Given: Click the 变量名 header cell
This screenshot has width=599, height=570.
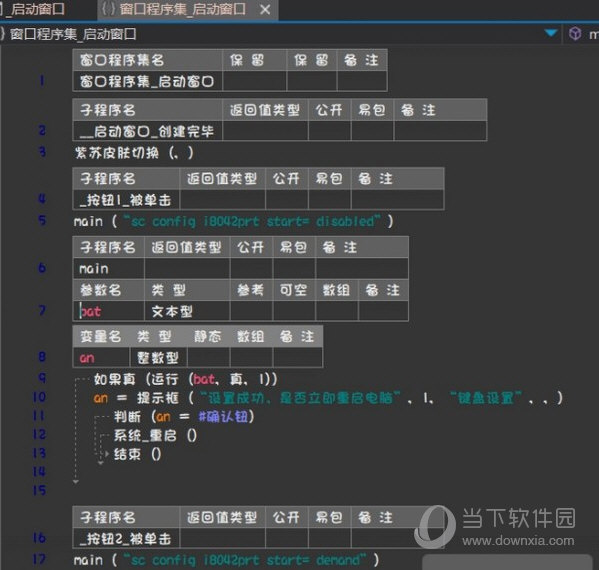Looking at the screenshot, I should [x=101, y=336].
